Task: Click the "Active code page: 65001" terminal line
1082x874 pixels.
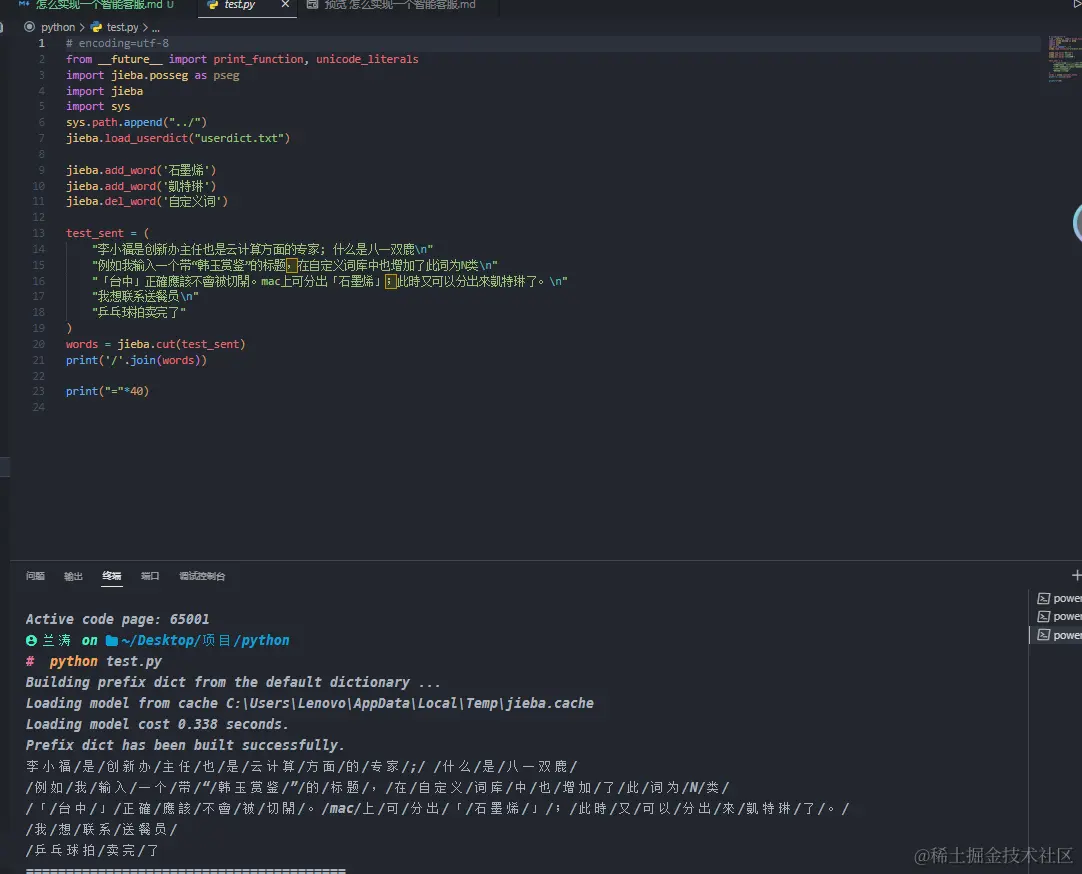Action: 117,619
